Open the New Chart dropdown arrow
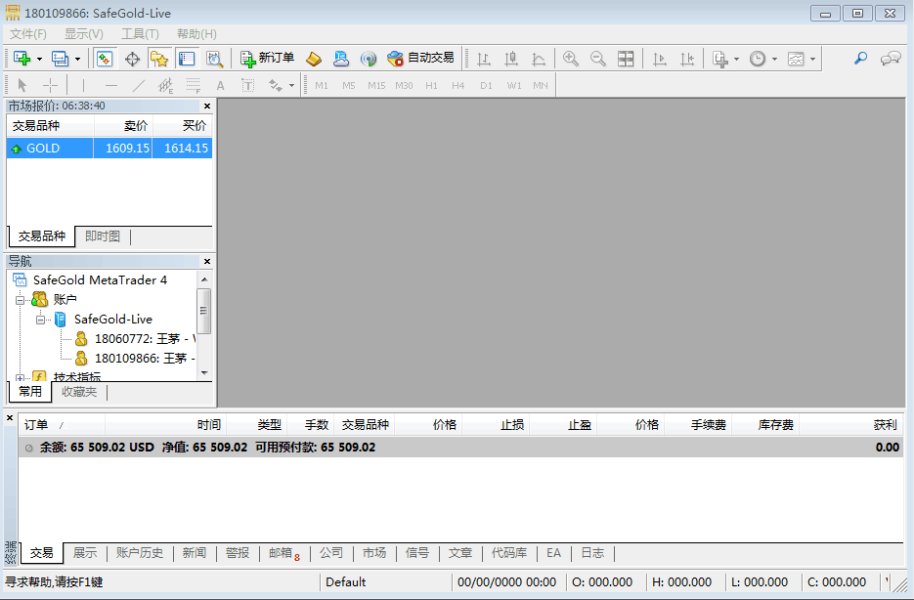914x600 pixels. pyautogui.click(x=40, y=59)
